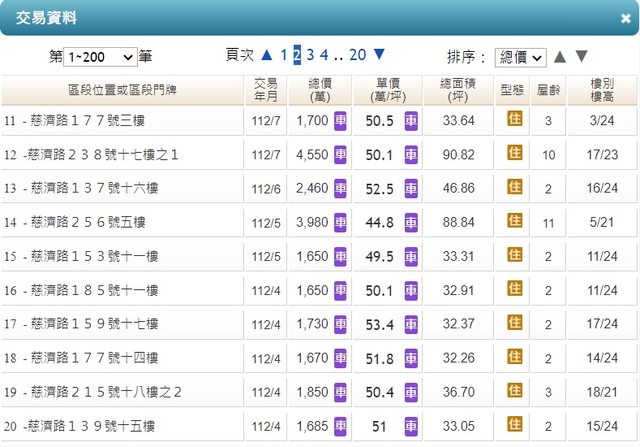Viewport: 640px width, 447px height.
Task: Select page 3 in pagination
Action: coord(311,55)
